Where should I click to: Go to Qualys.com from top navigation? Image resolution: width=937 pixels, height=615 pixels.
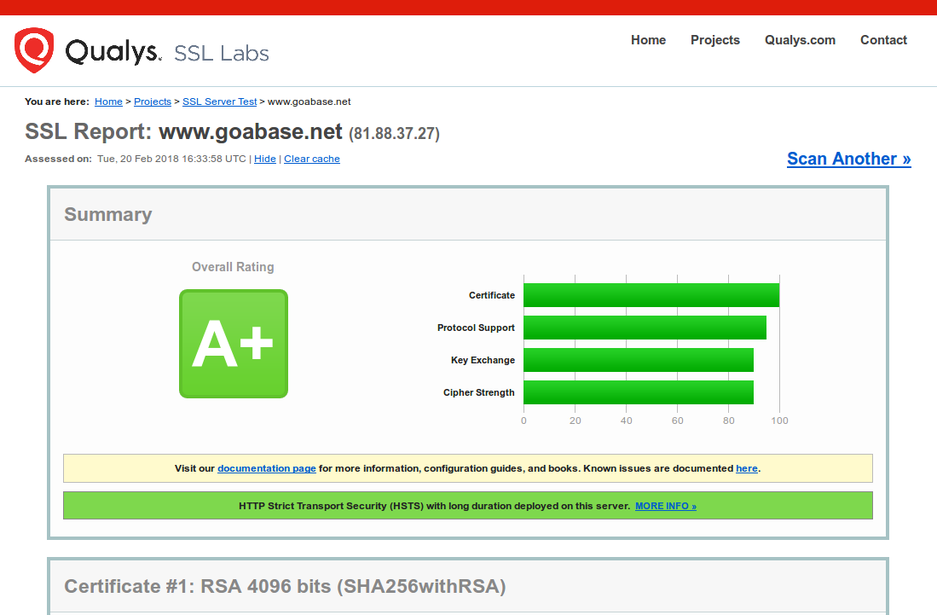800,40
